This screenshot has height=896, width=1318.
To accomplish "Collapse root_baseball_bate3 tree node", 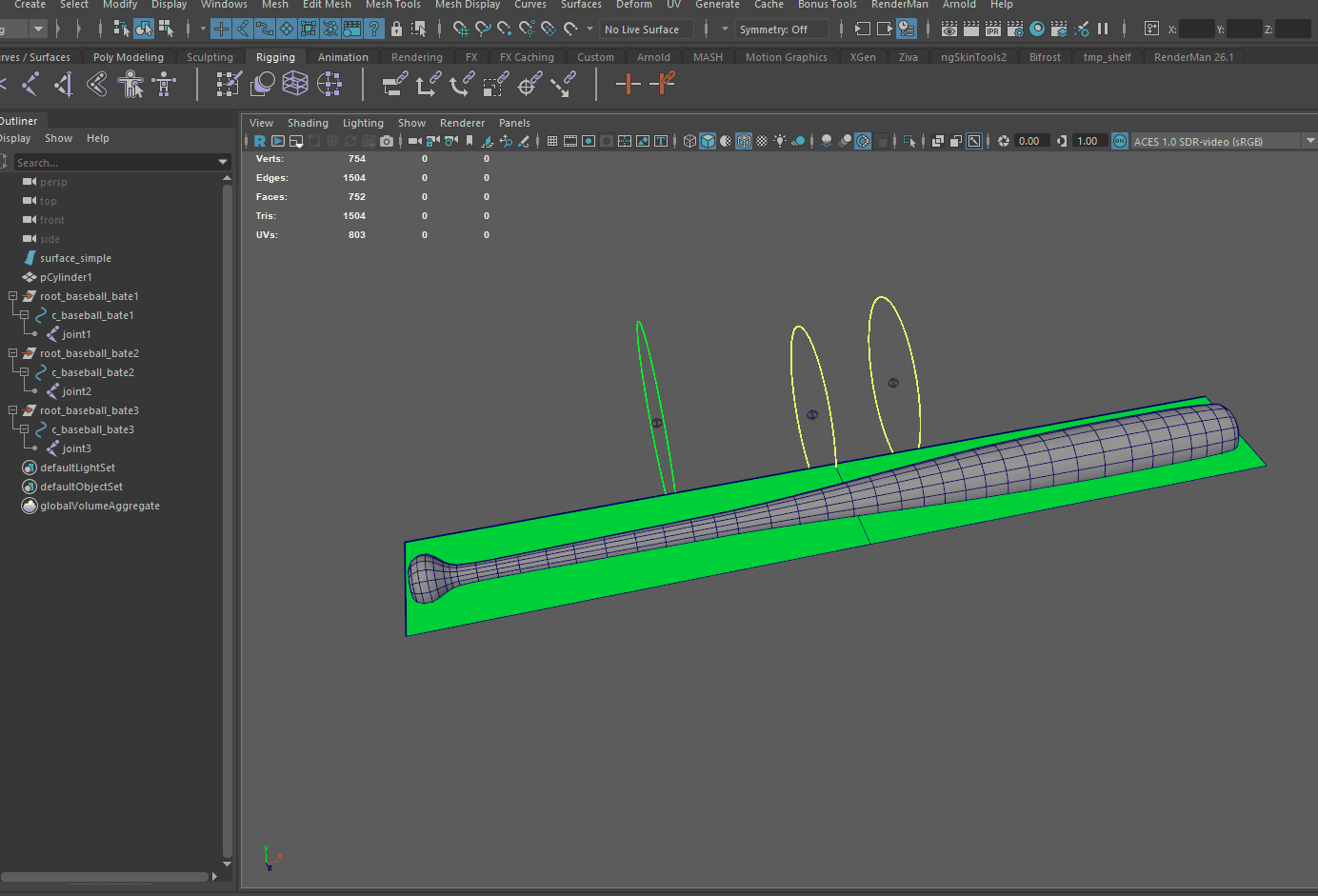I will coord(13,410).
